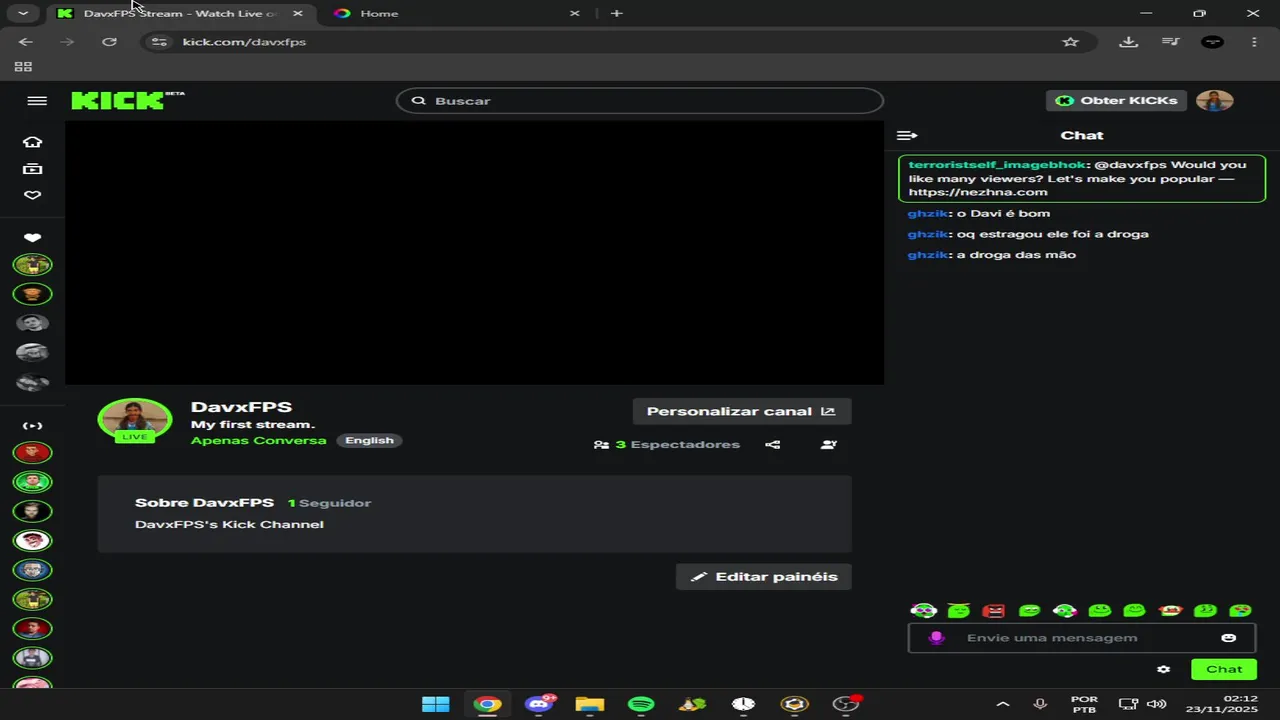Go to Home via house icon
The image size is (1280, 720).
[x=33, y=142]
